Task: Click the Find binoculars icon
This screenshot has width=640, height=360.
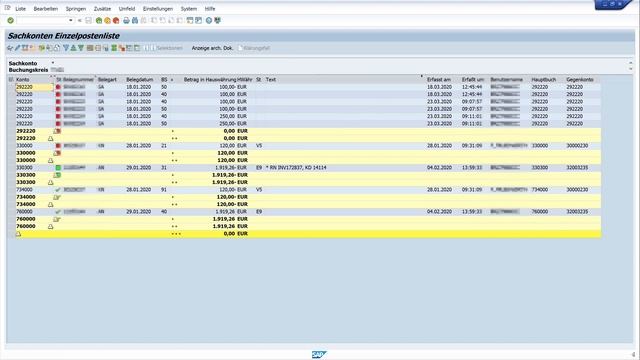Action: pos(135,20)
